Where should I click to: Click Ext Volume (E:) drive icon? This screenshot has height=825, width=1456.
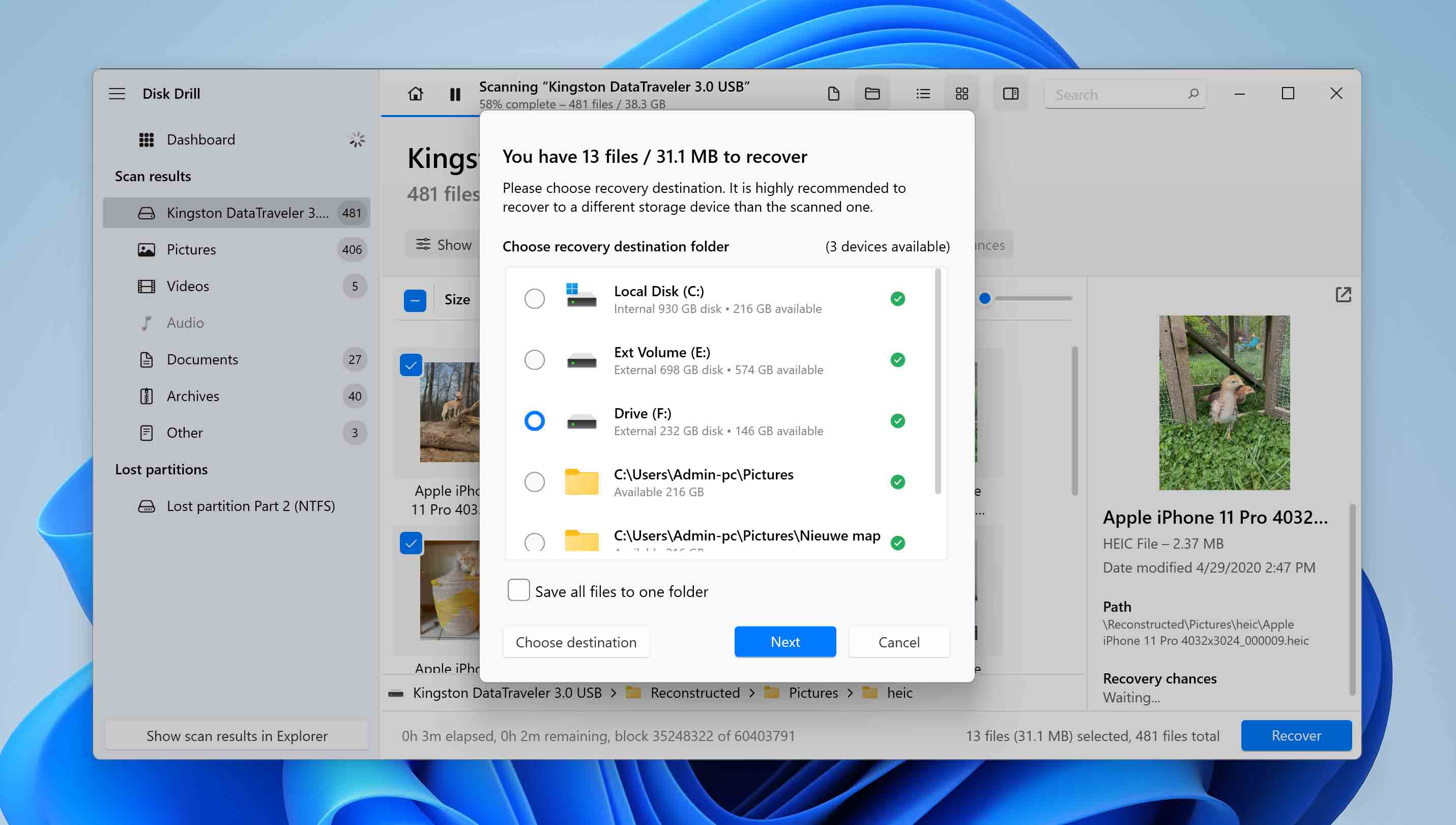[581, 360]
